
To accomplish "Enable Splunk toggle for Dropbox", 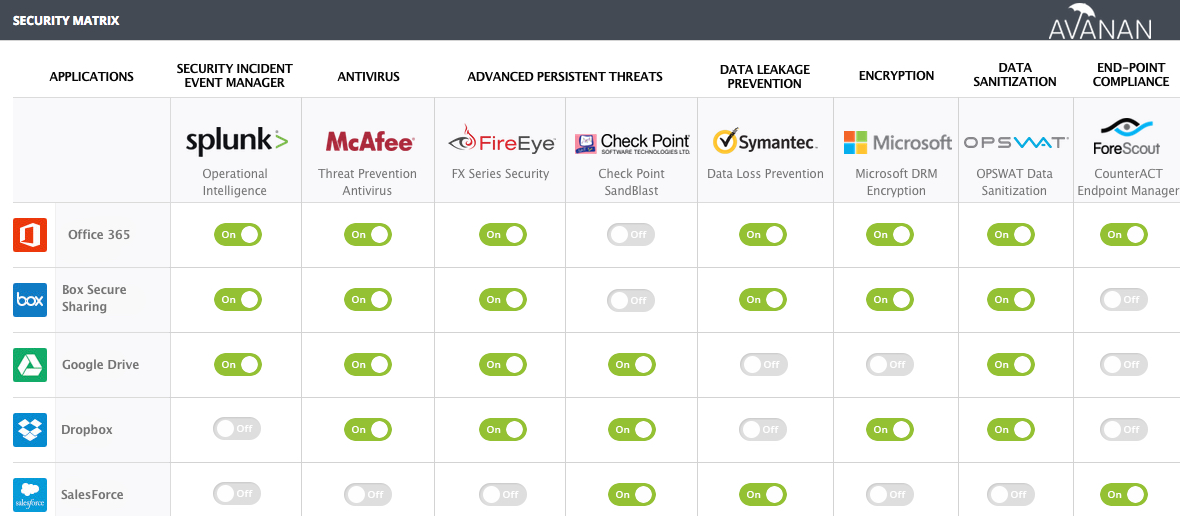I will [237, 430].
